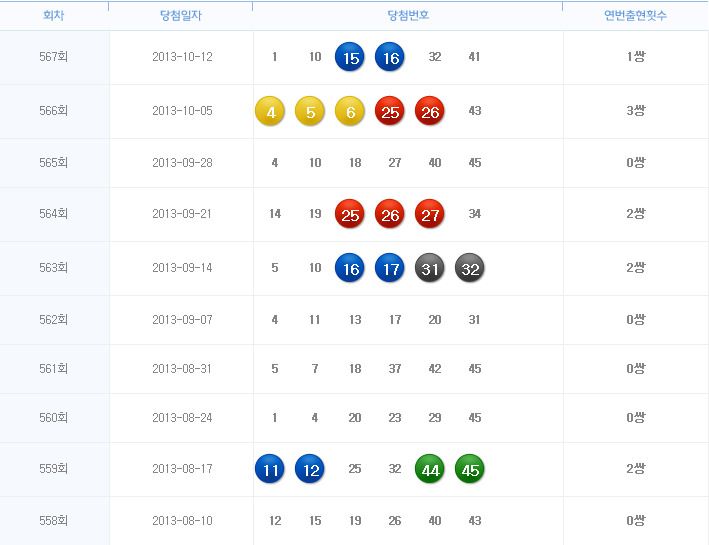The width and height of the screenshot is (709, 545).
Task: Select green ball 44 in round 559
Action: [430, 469]
